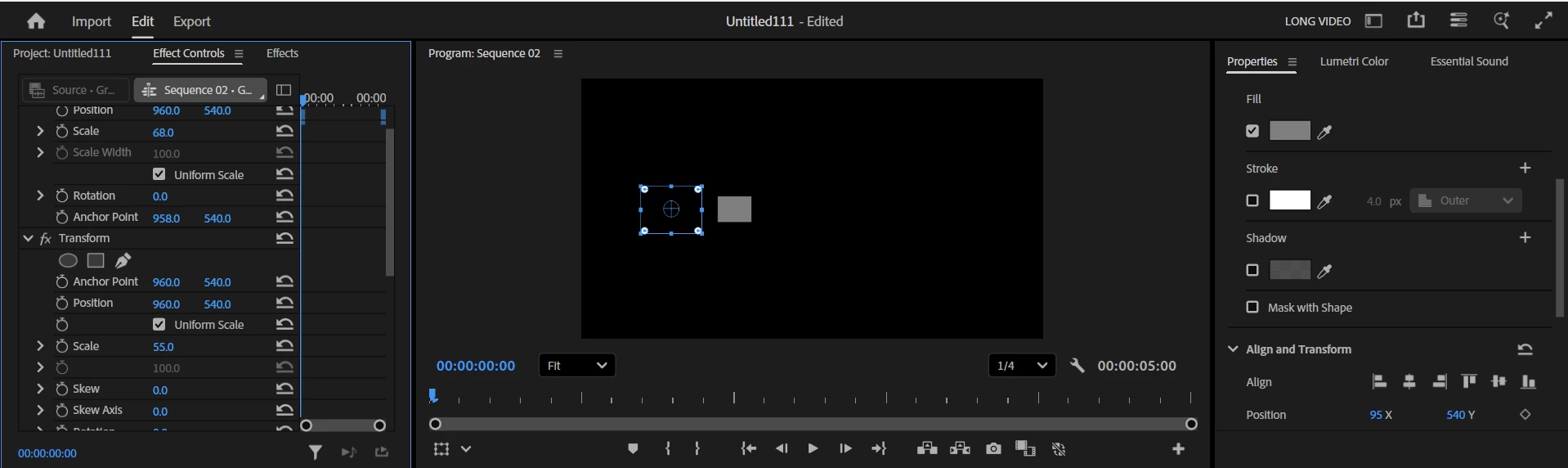This screenshot has width=1568, height=468.
Task: Expand the Skew property
Action: coord(40,389)
